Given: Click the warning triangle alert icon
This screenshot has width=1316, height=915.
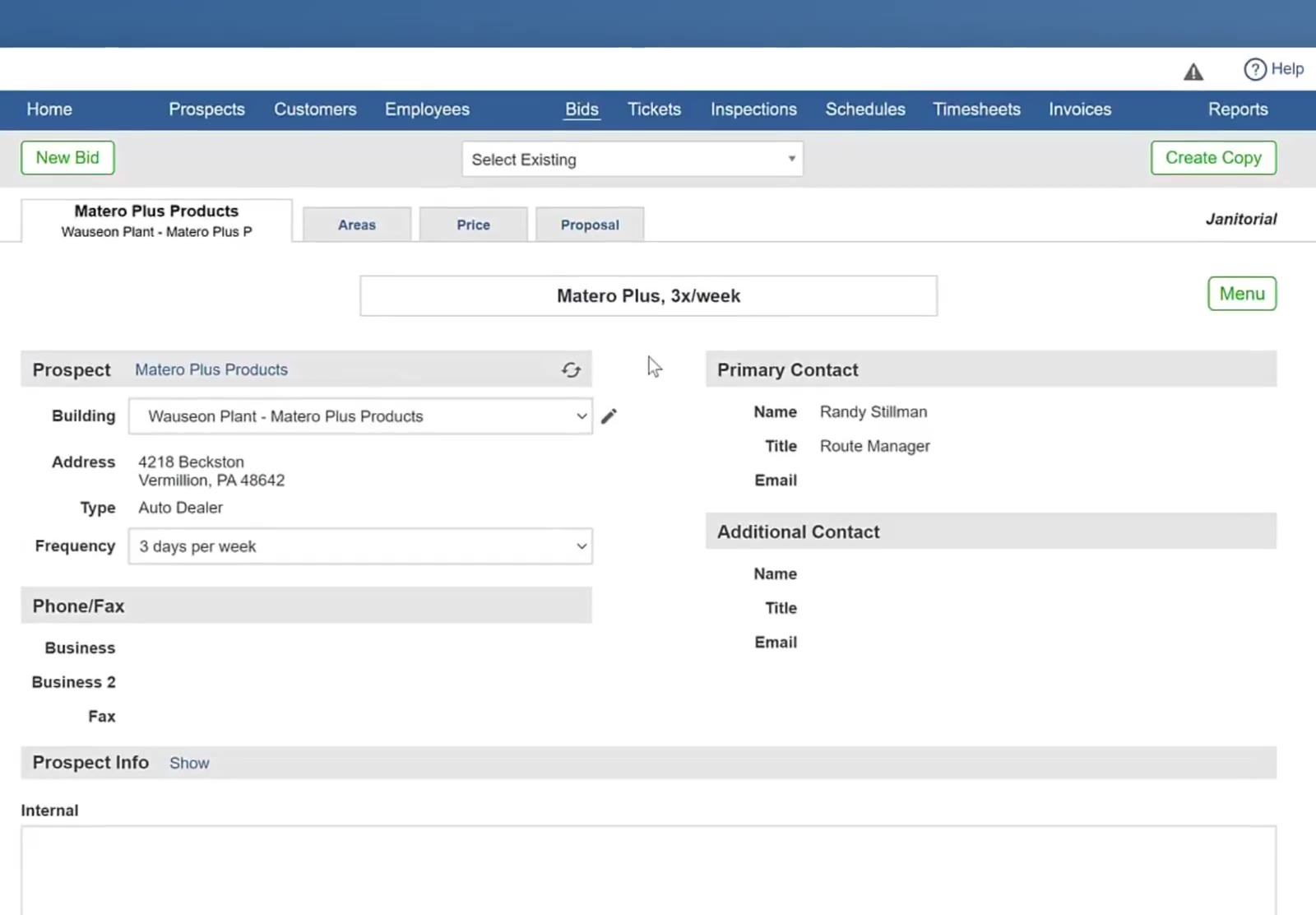Looking at the screenshot, I should pos(1193,72).
